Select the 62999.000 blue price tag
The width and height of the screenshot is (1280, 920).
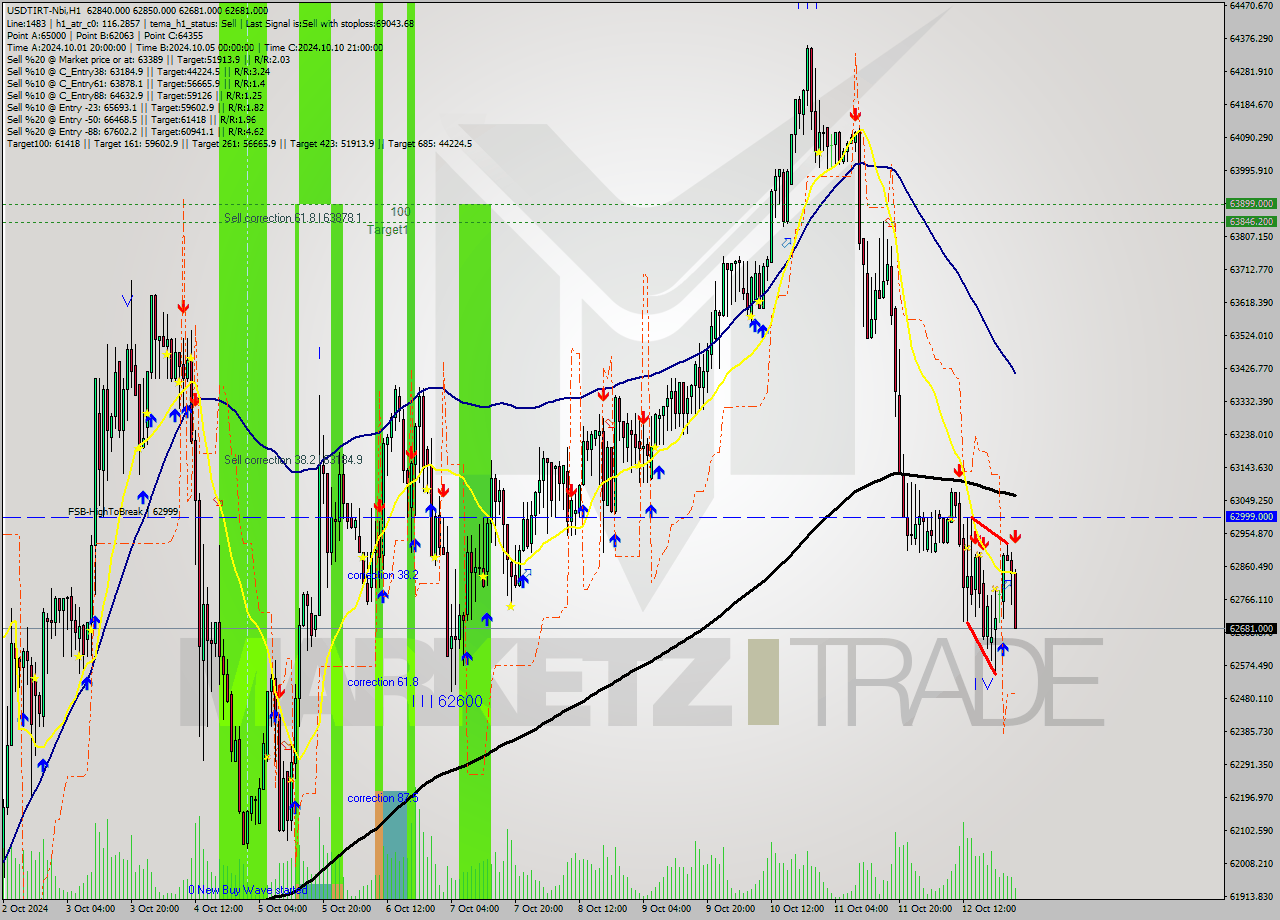coord(1251,517)
